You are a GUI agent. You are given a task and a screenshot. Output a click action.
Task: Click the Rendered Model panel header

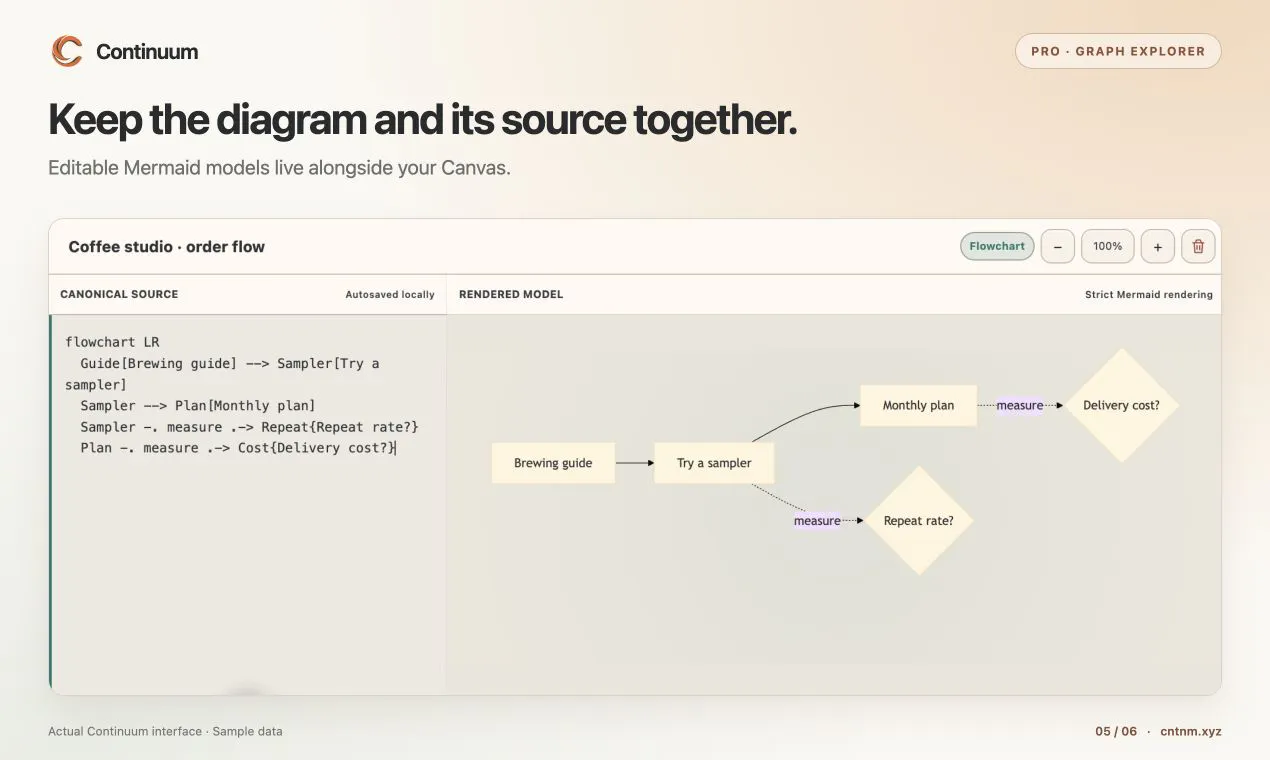511,294
